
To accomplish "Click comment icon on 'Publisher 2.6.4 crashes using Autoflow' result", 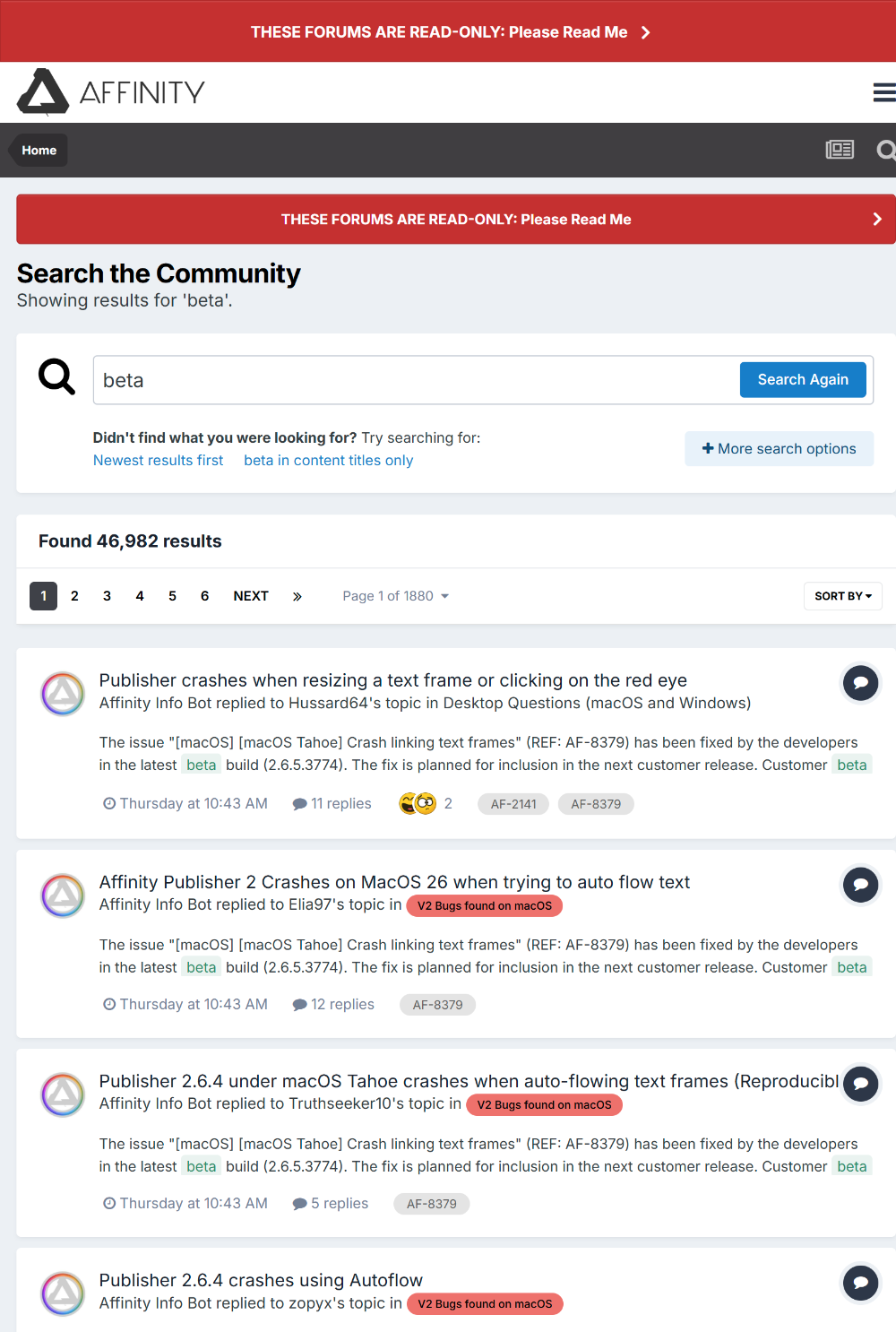I will [860, 1283].
